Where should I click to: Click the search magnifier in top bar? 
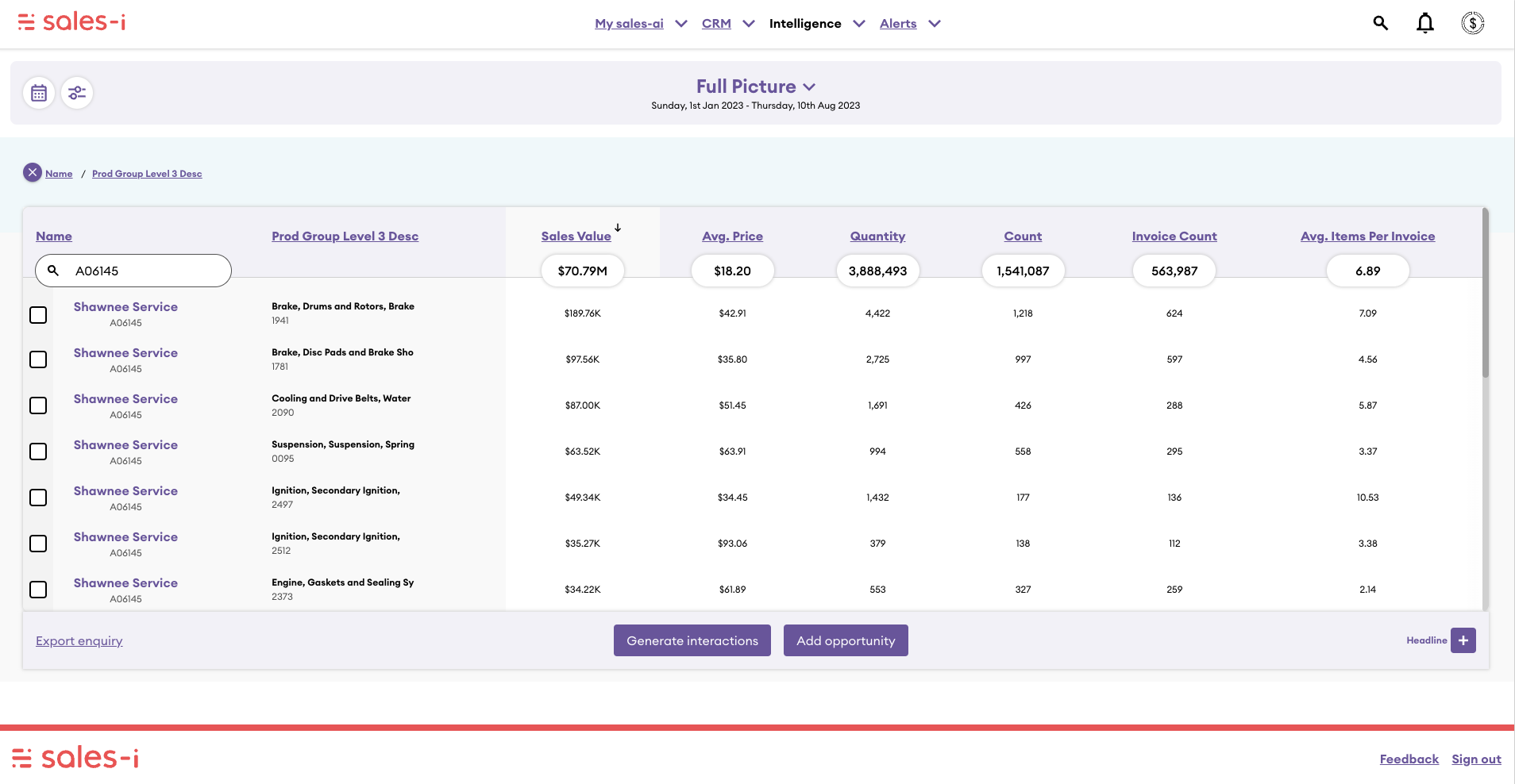(x=1380, y=23)
